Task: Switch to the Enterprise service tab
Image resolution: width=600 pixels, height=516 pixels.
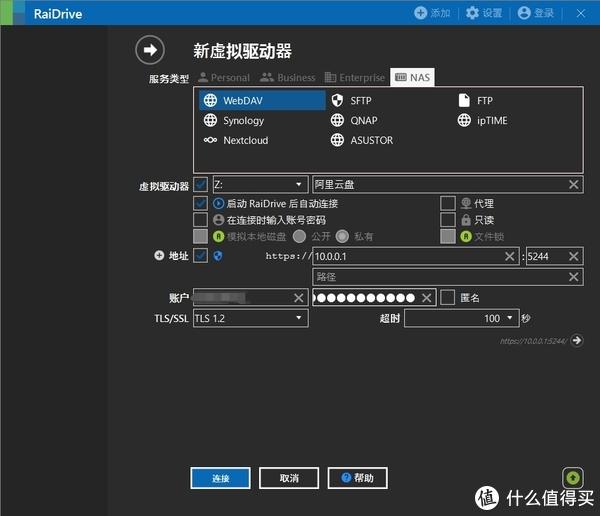Action: click(x=355, y=78)
